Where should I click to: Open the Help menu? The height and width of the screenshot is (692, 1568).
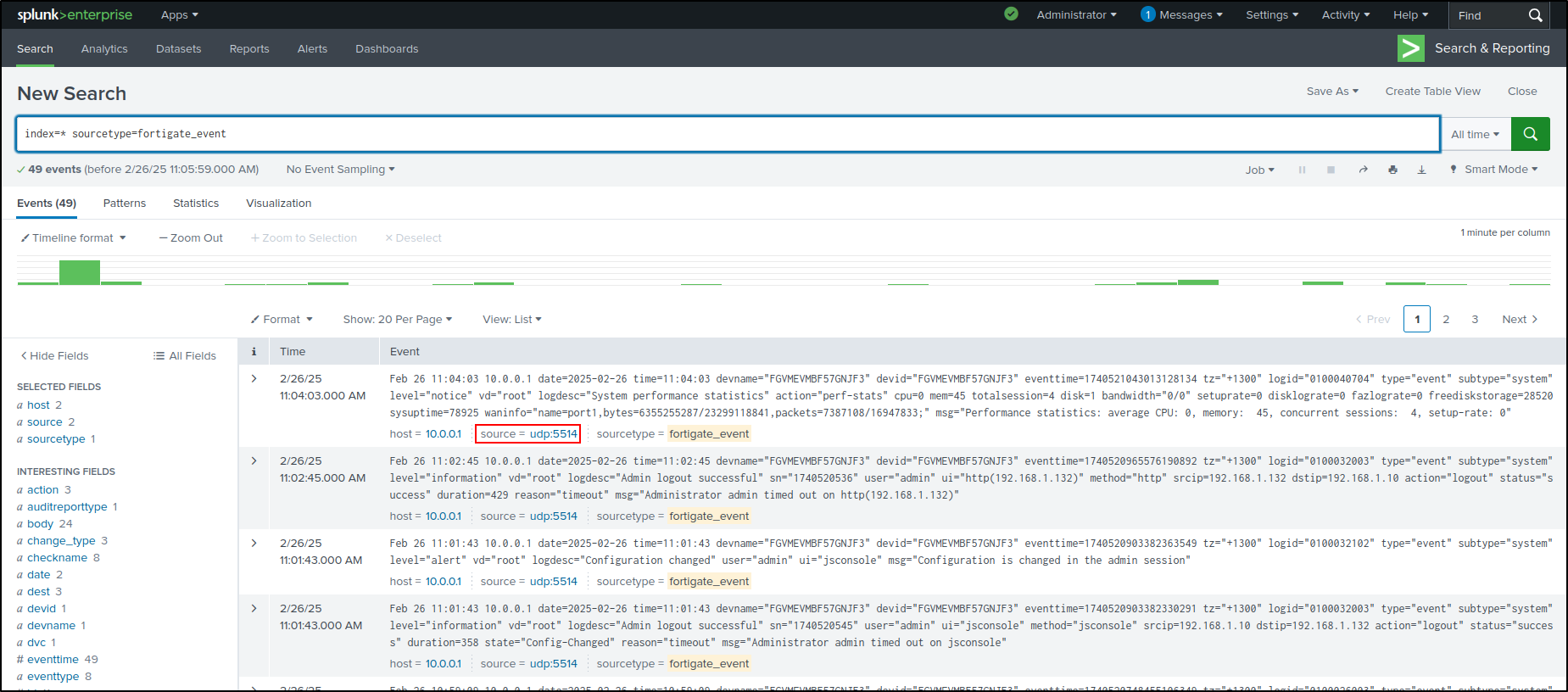1410,15
